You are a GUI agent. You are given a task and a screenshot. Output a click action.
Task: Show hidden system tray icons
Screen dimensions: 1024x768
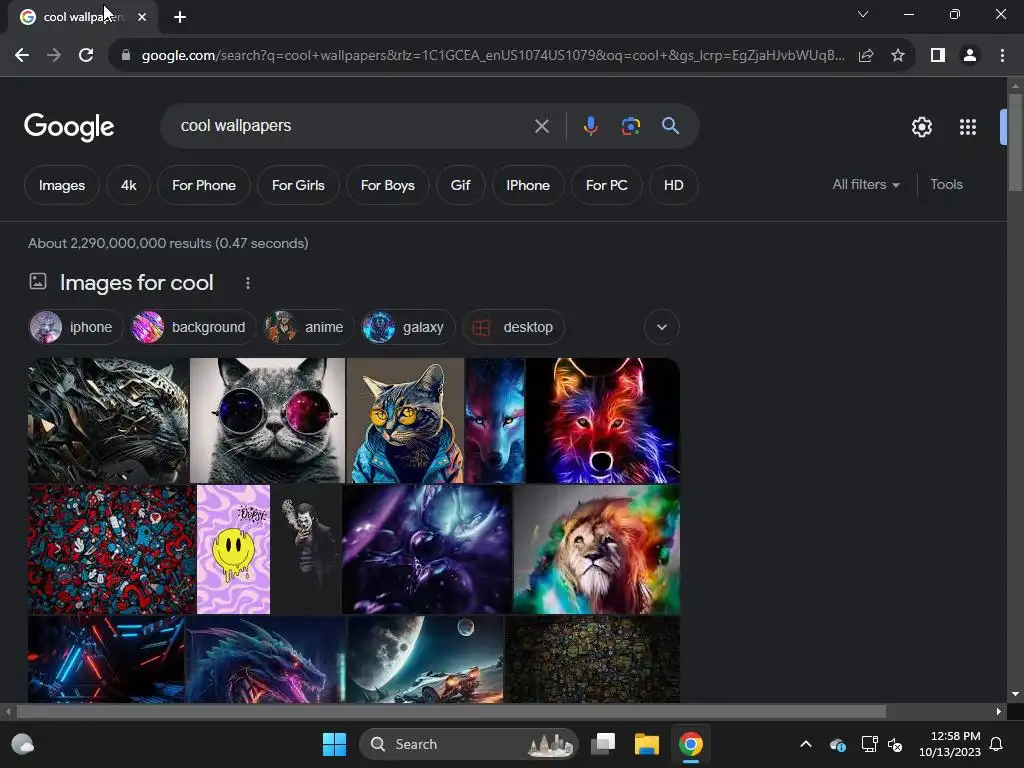tap(806, 744)
